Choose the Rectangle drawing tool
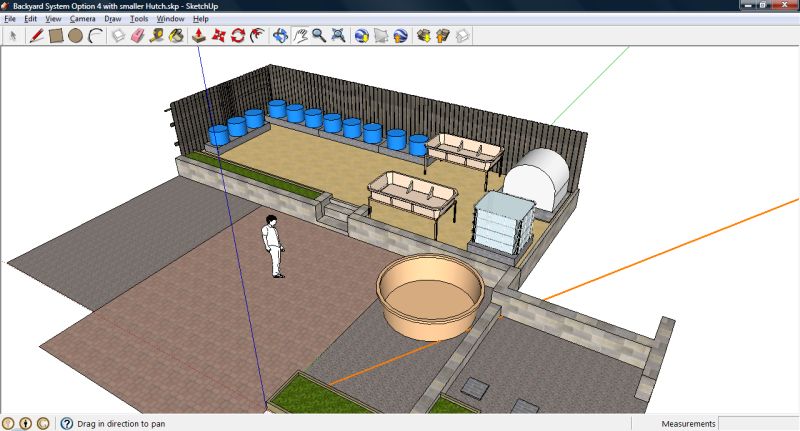The height and width of the screenshot is (431, 800). pos(56,36)
